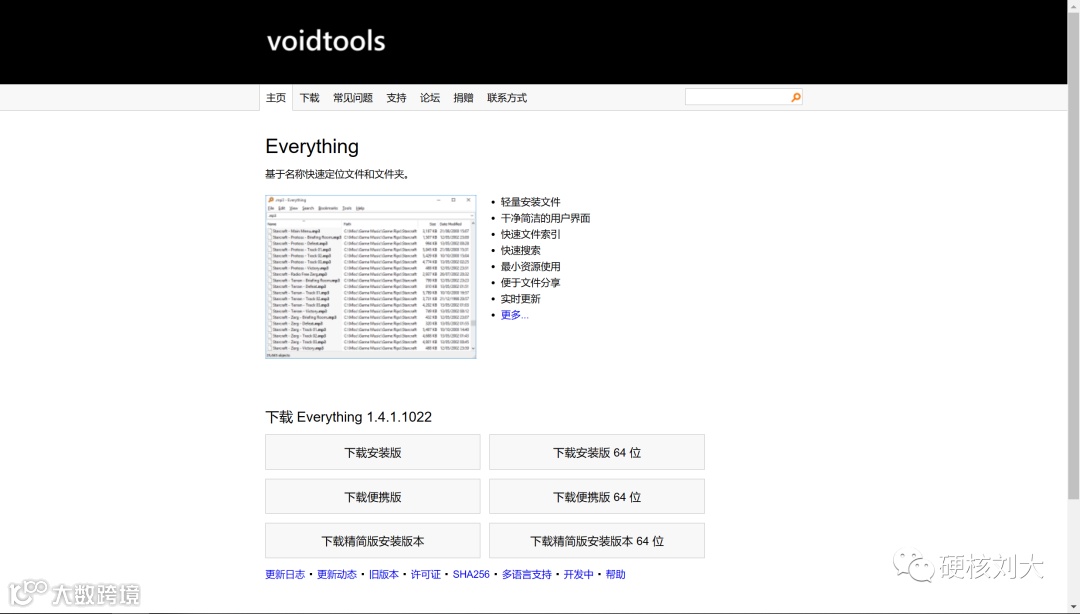This screenshot has width=1080, height=614.
Task: Click the 下载精简版安装版本 button
Action: coord(373,540)
